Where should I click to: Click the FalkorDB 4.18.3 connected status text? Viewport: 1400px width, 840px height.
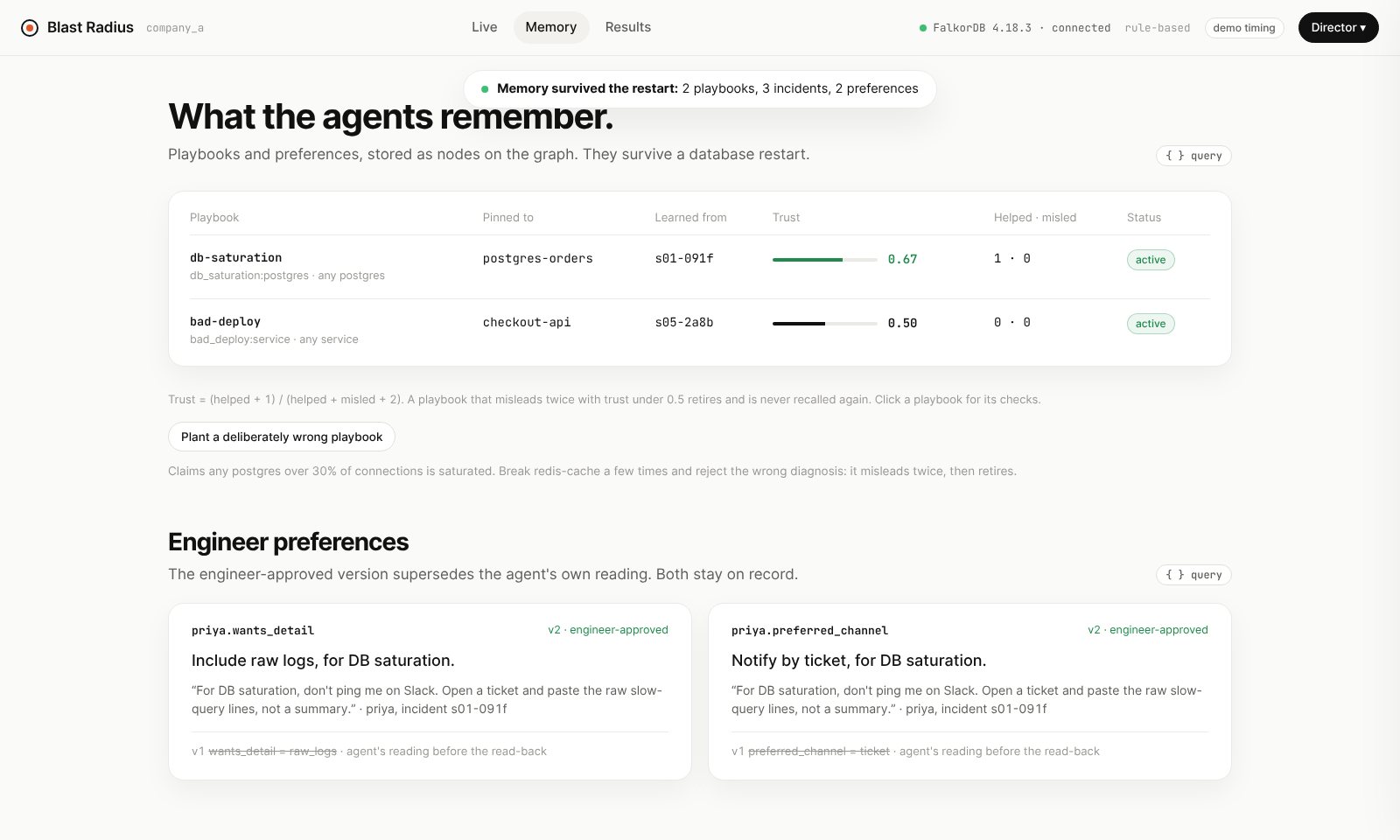click(x=1021, y=28)
